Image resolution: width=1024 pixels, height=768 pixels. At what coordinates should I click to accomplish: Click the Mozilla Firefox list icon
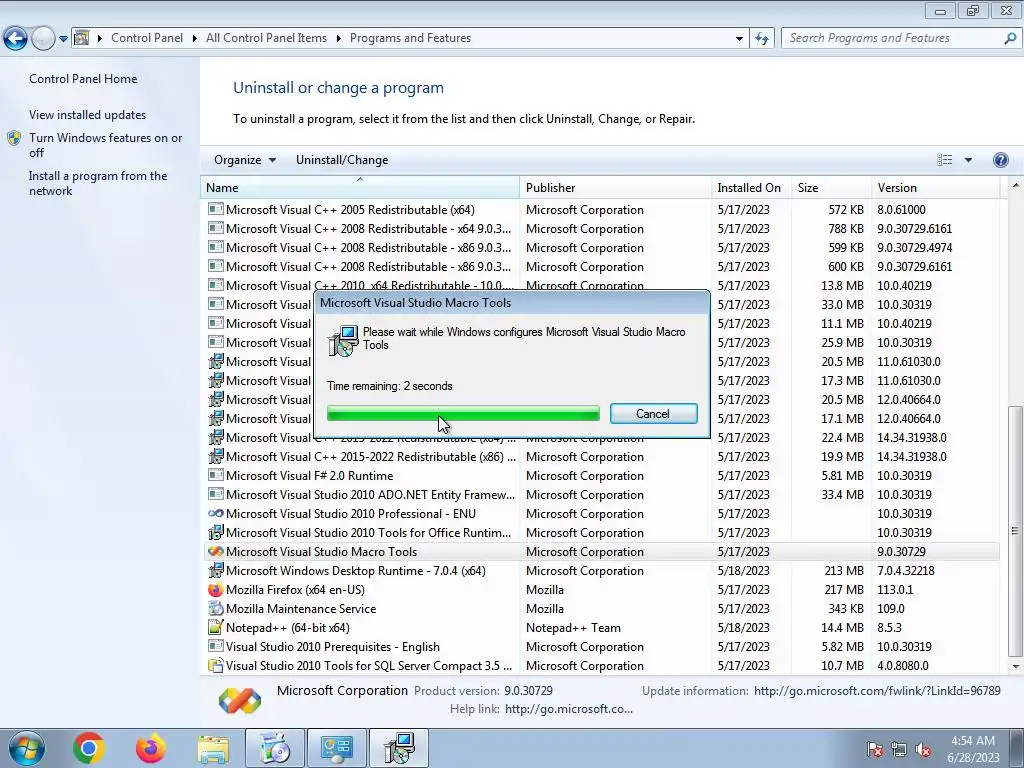[216, 589]
